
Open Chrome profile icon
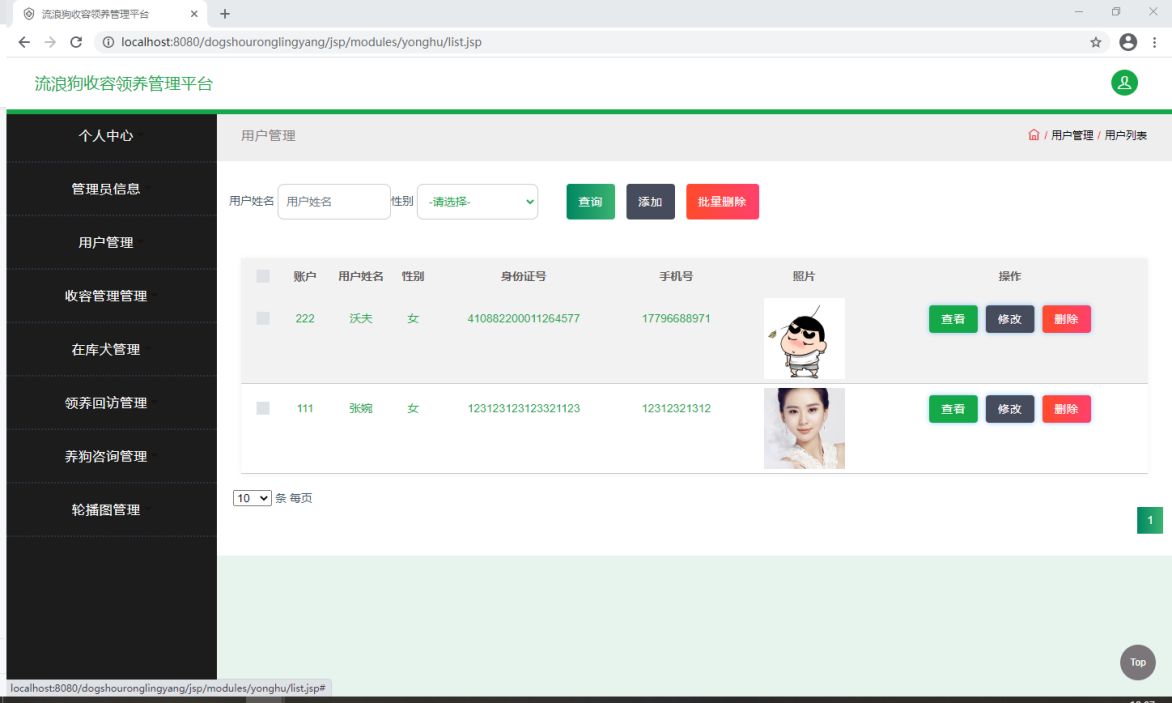tap(1128, 42)
